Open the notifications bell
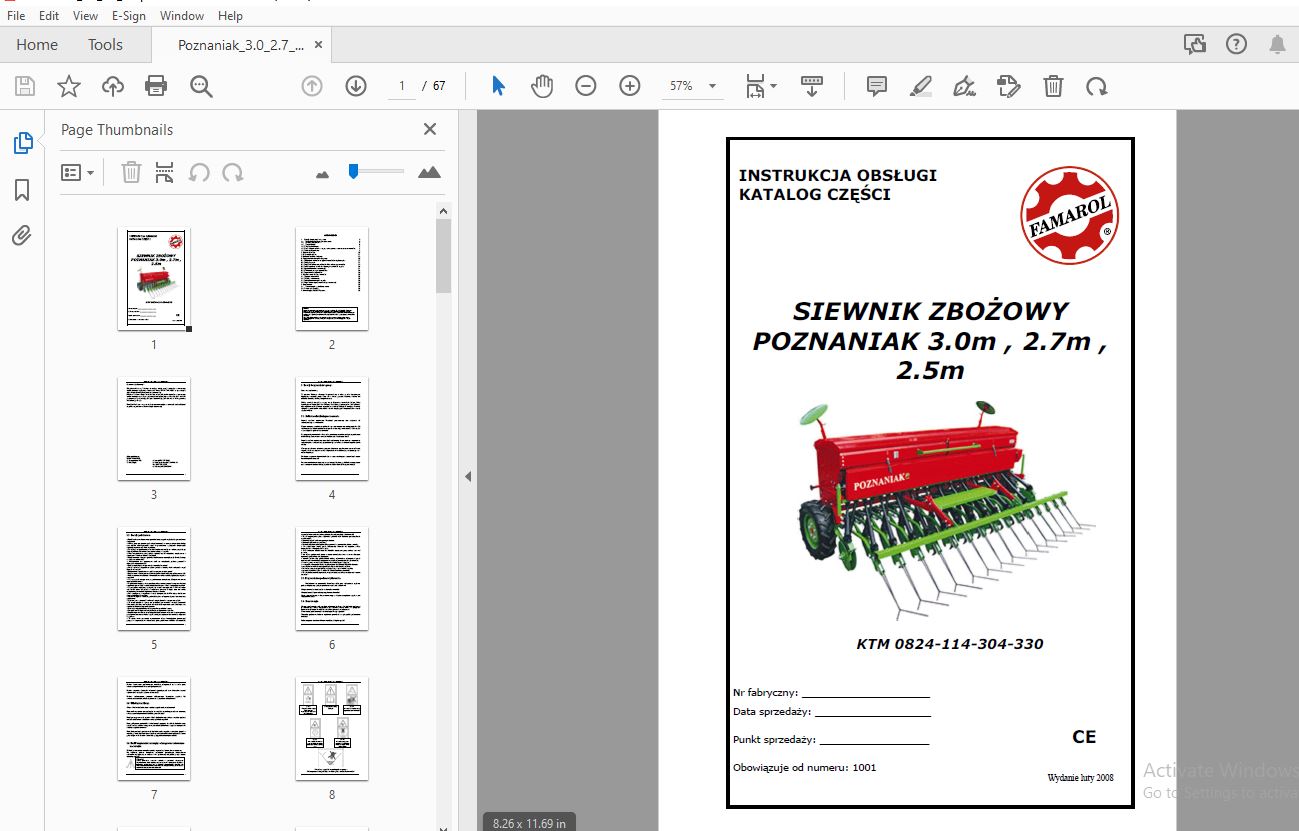This screenshot has height=831, width=1299. click(x=1277, y=44)
